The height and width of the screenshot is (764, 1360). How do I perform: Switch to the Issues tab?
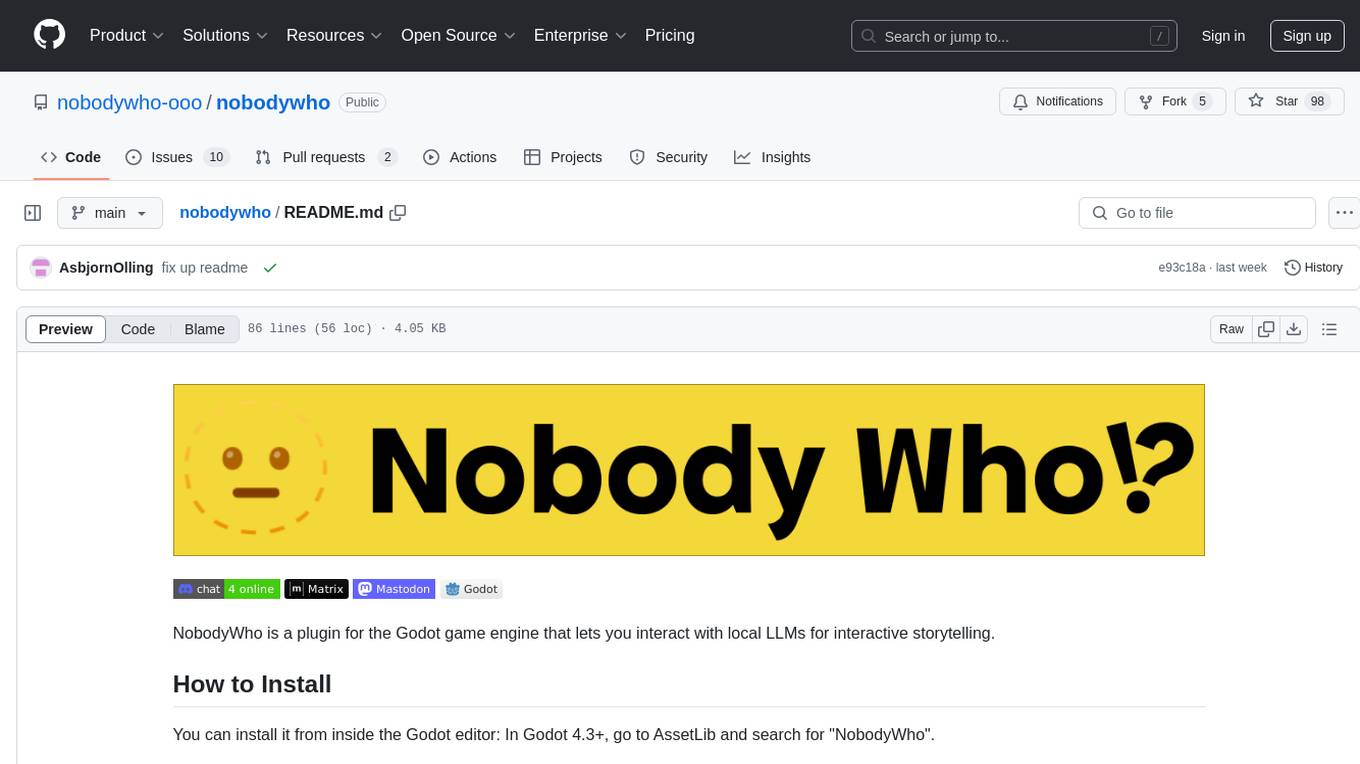[x=177, y=157]
